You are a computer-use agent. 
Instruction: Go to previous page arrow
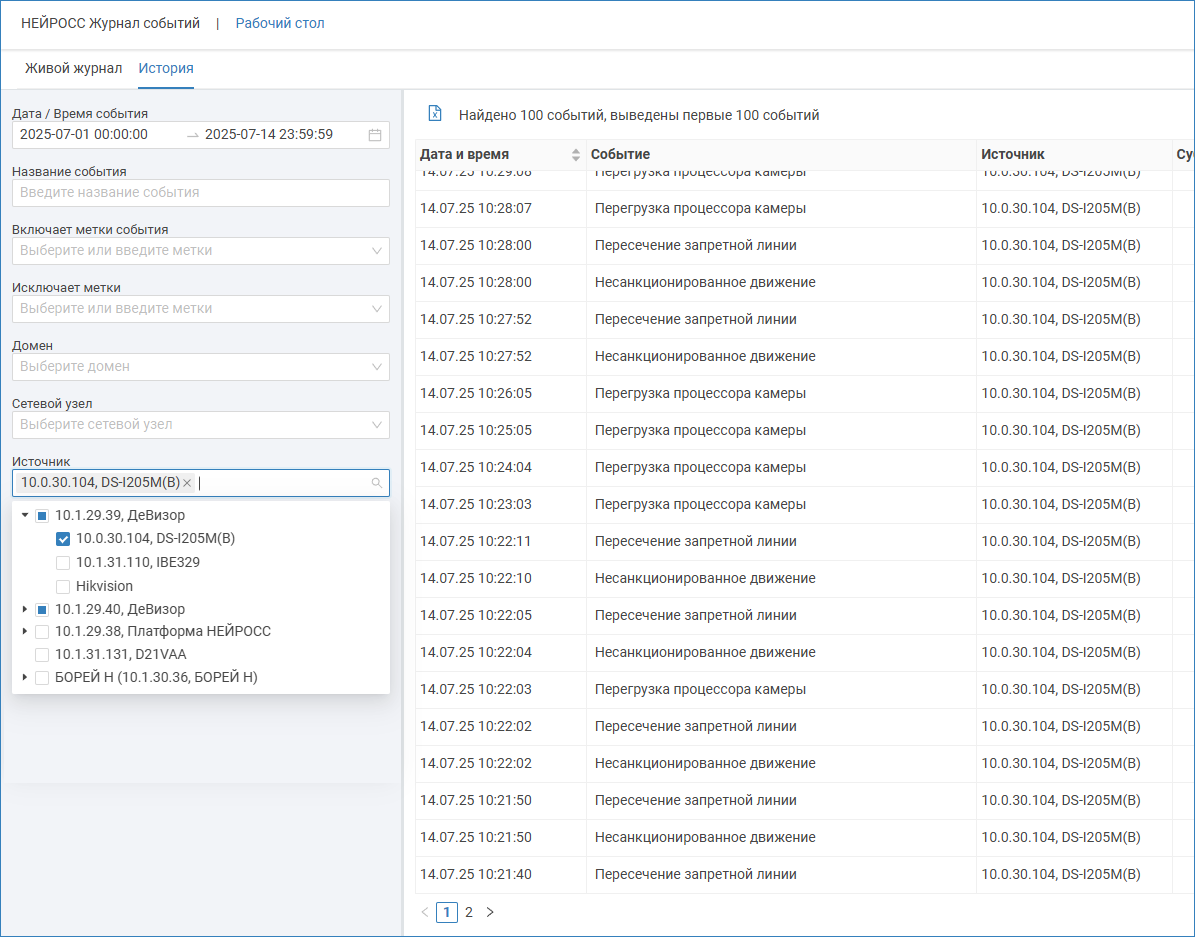click(x=424, y=912)
